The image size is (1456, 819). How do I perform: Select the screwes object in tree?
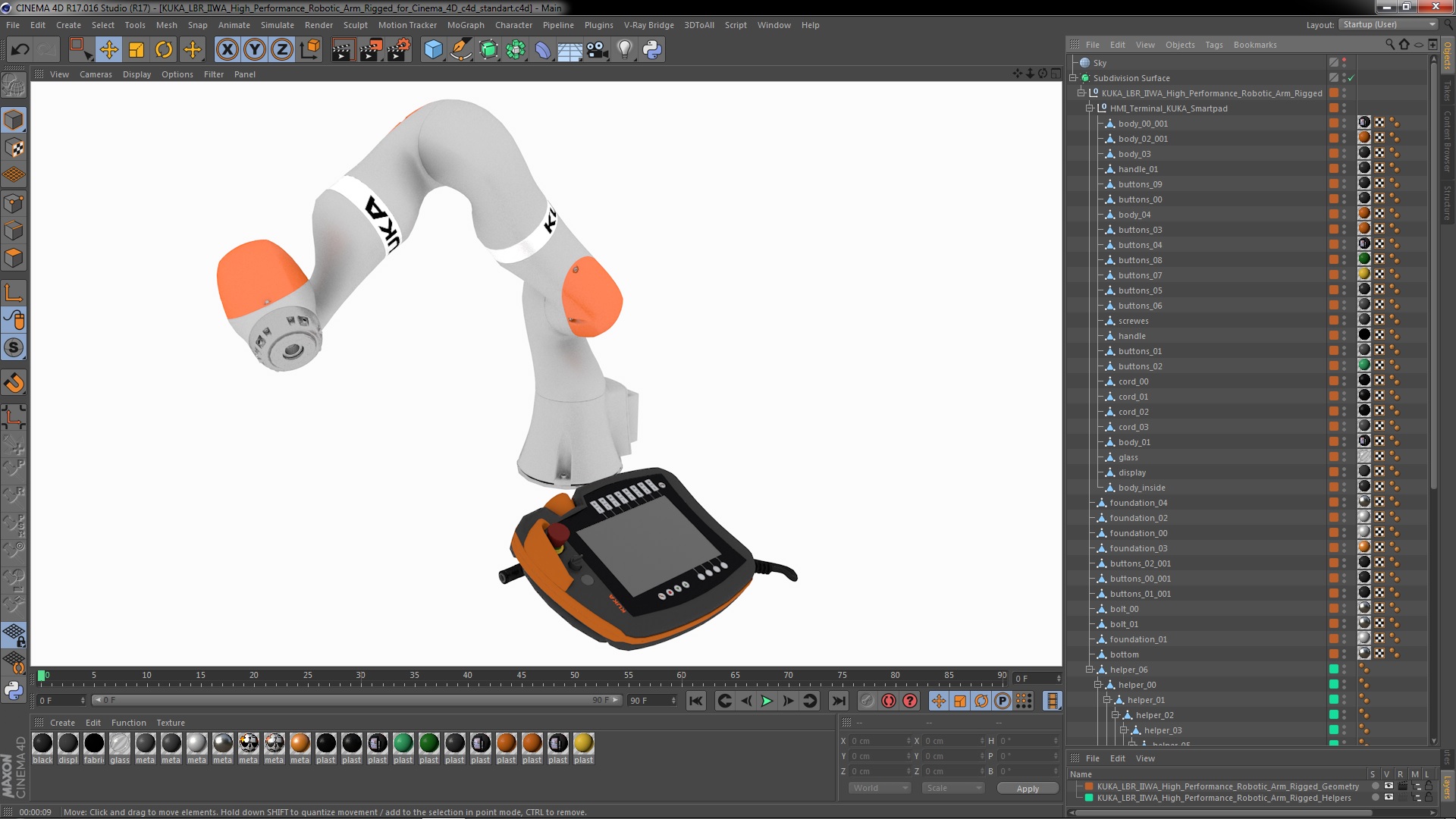1133,321
